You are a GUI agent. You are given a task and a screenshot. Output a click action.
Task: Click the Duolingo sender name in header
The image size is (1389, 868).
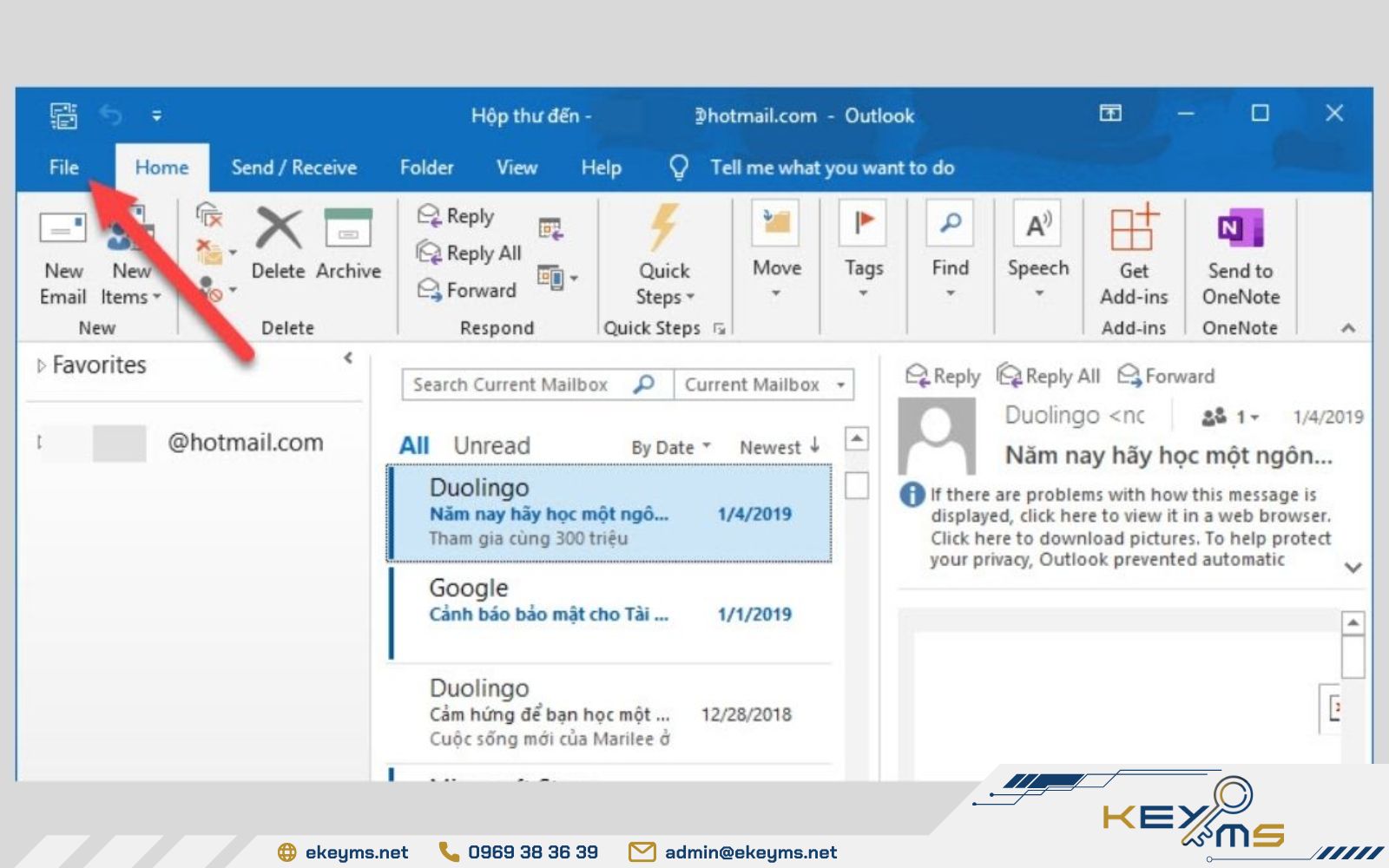(1075, 415)
